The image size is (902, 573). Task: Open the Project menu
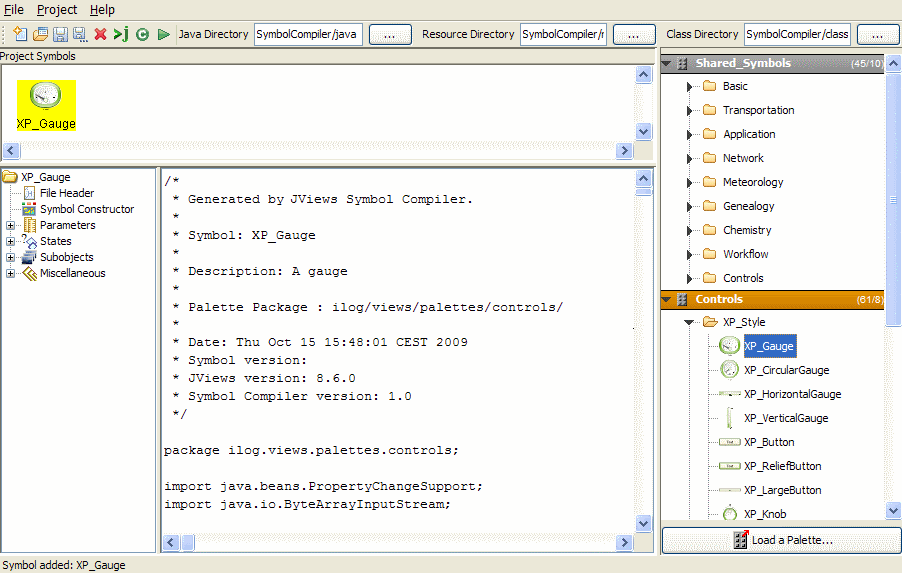coord(57,9)
